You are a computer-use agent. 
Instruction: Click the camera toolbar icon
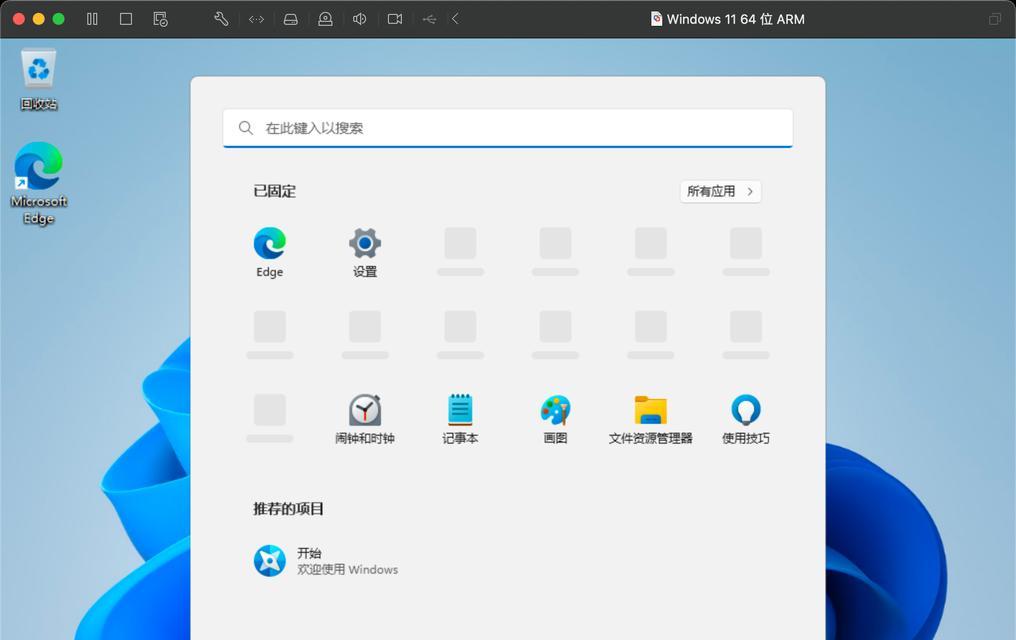pos(395,19)
